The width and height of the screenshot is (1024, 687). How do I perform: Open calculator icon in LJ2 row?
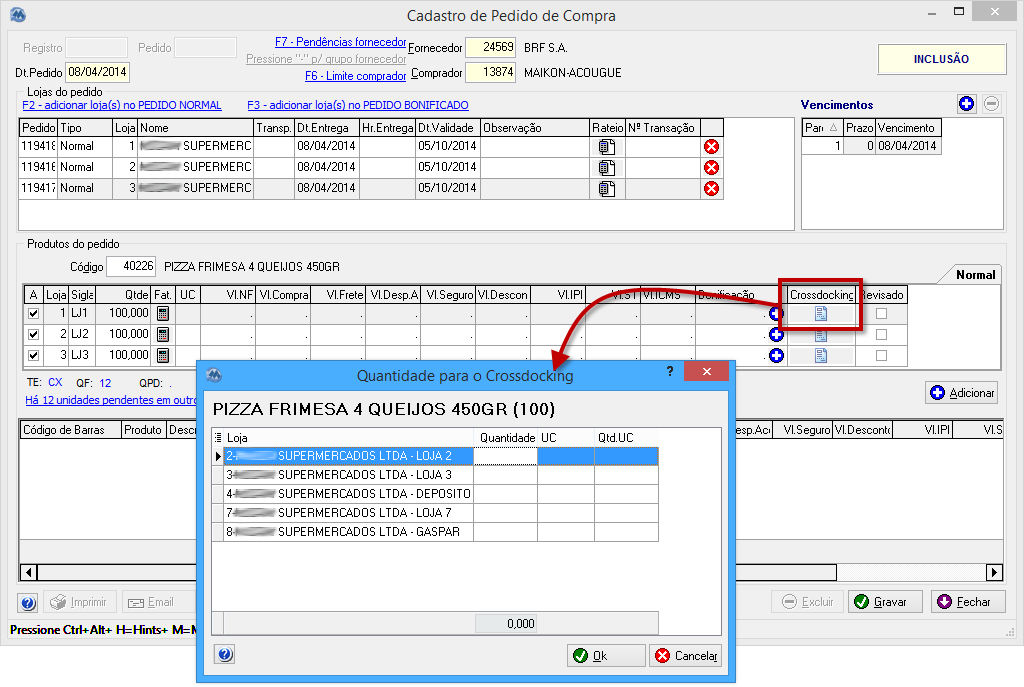[163, 334]
